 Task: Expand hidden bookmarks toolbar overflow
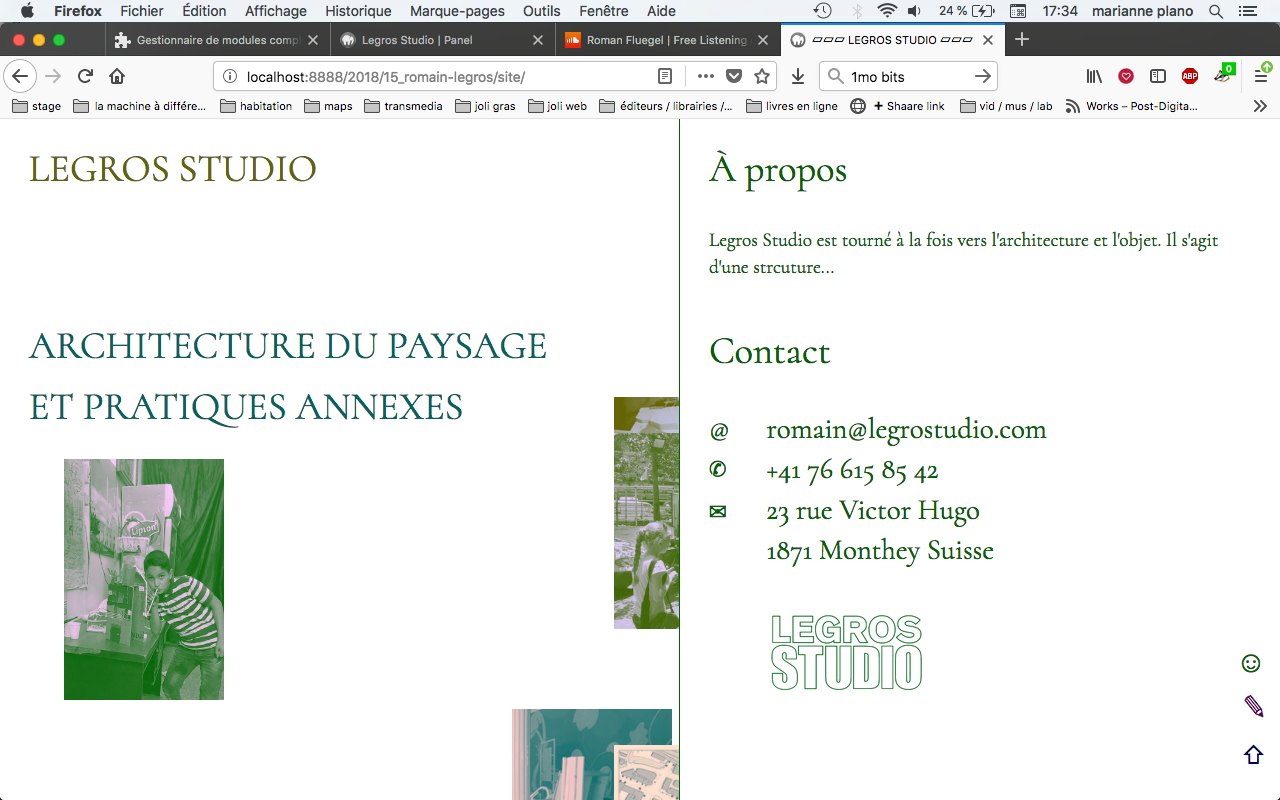click(x=1260, y=106)
